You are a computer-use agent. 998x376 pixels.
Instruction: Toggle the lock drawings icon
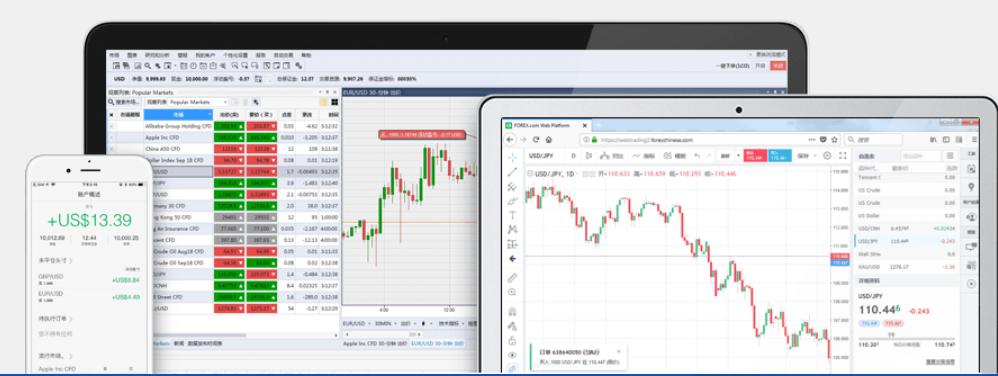tap(512, 340)
